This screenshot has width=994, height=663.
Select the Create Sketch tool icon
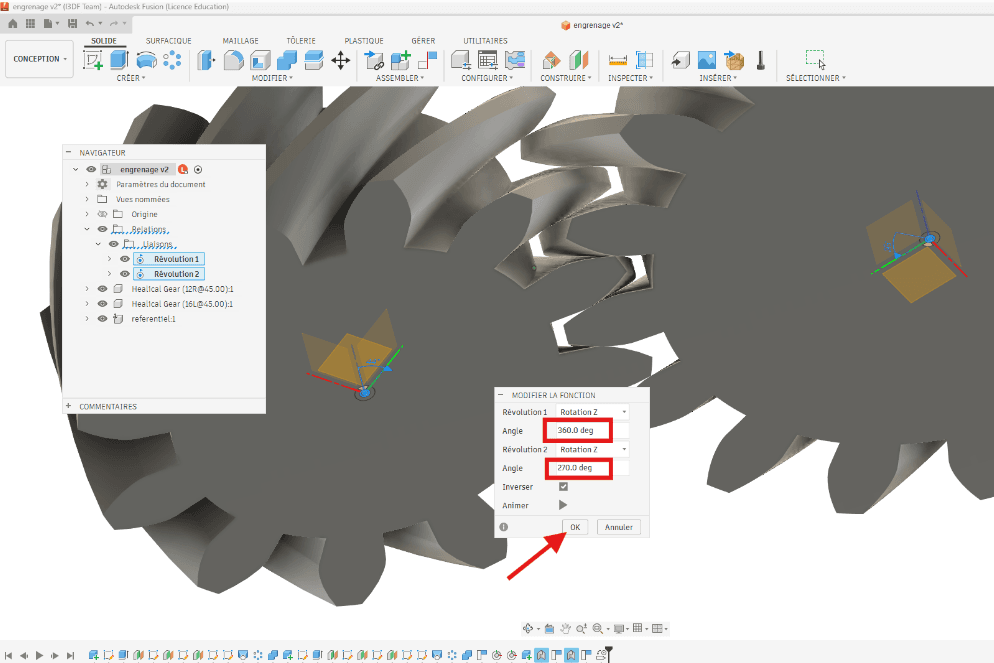click(93, 60)
